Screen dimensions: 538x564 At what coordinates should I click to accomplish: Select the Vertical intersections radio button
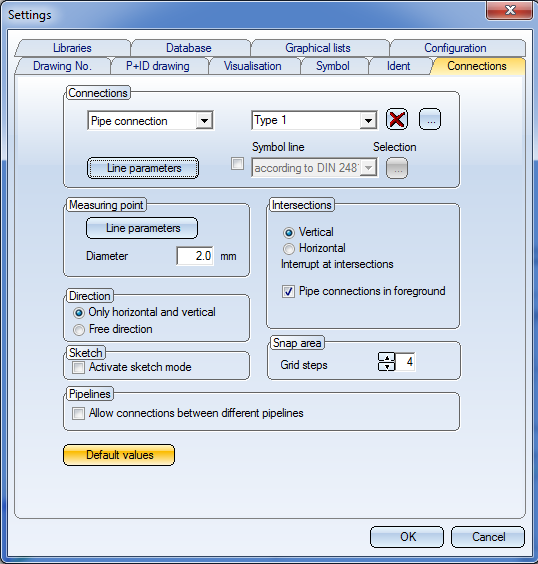pos(288,233)
